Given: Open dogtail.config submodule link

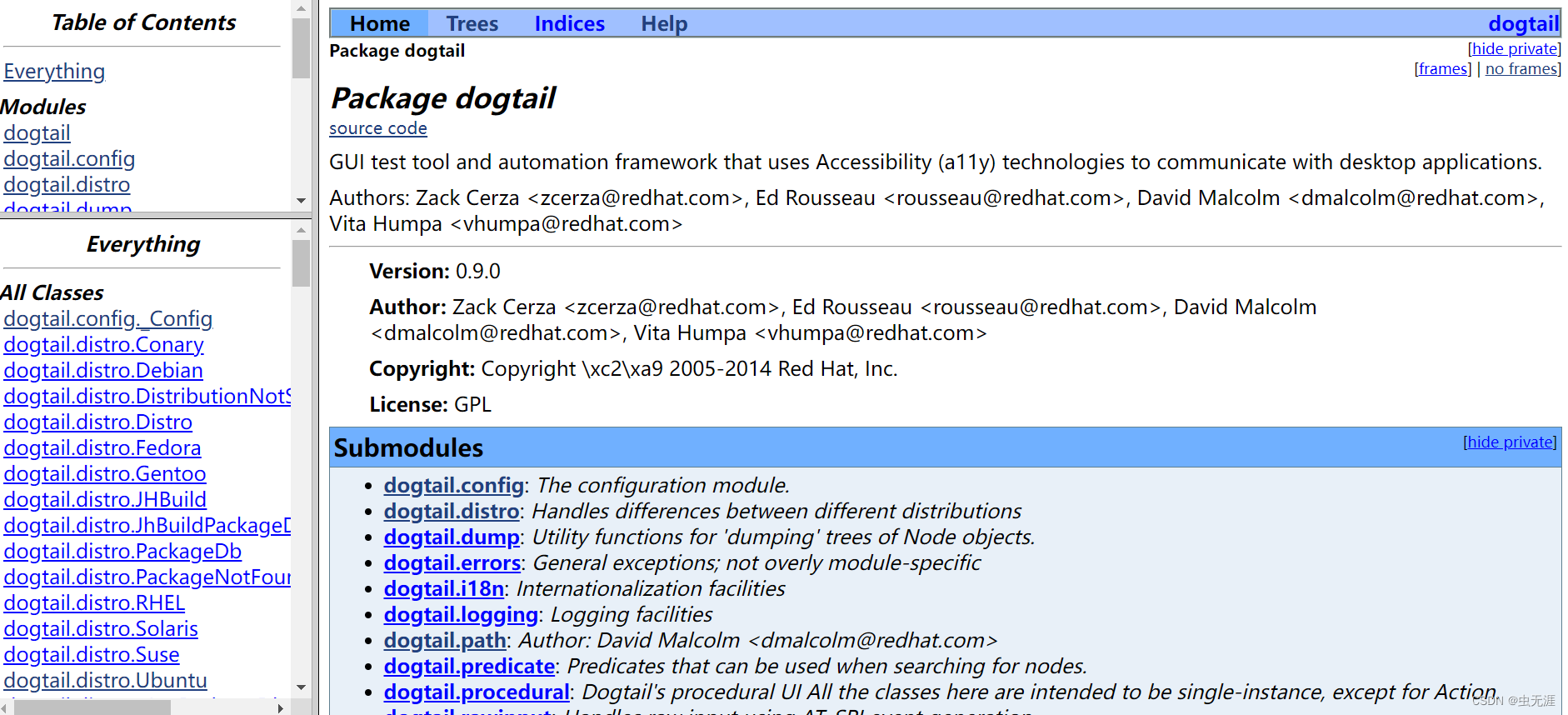Looking at the screenshot, I should (x=454, y=485).
